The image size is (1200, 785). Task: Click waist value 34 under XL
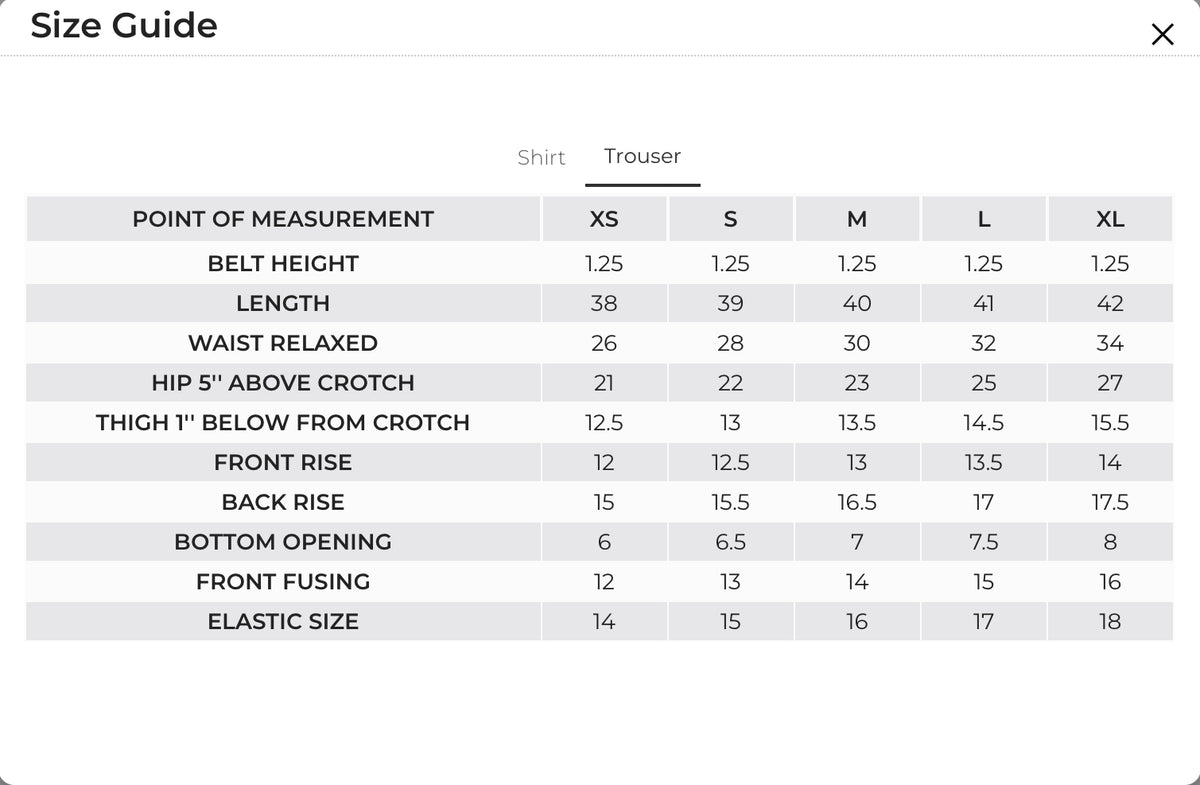point(1110,343)
